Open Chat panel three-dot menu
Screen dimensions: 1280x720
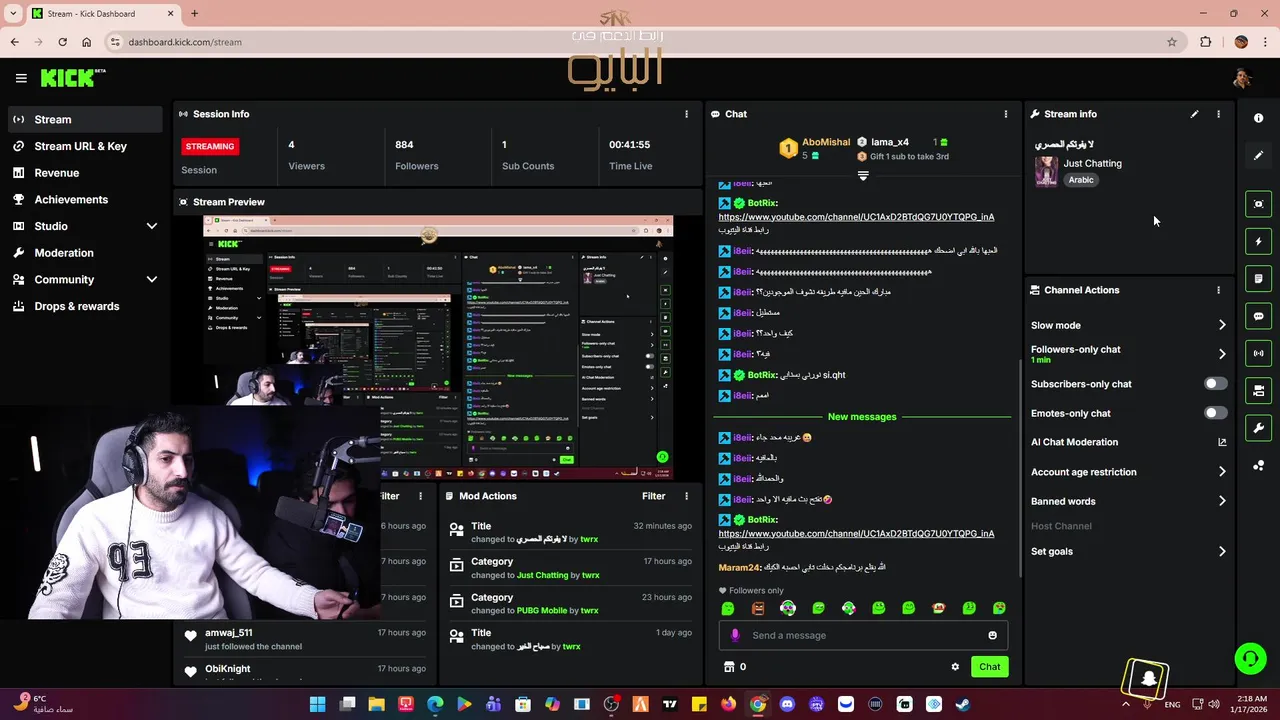[x=1006, y=114]
